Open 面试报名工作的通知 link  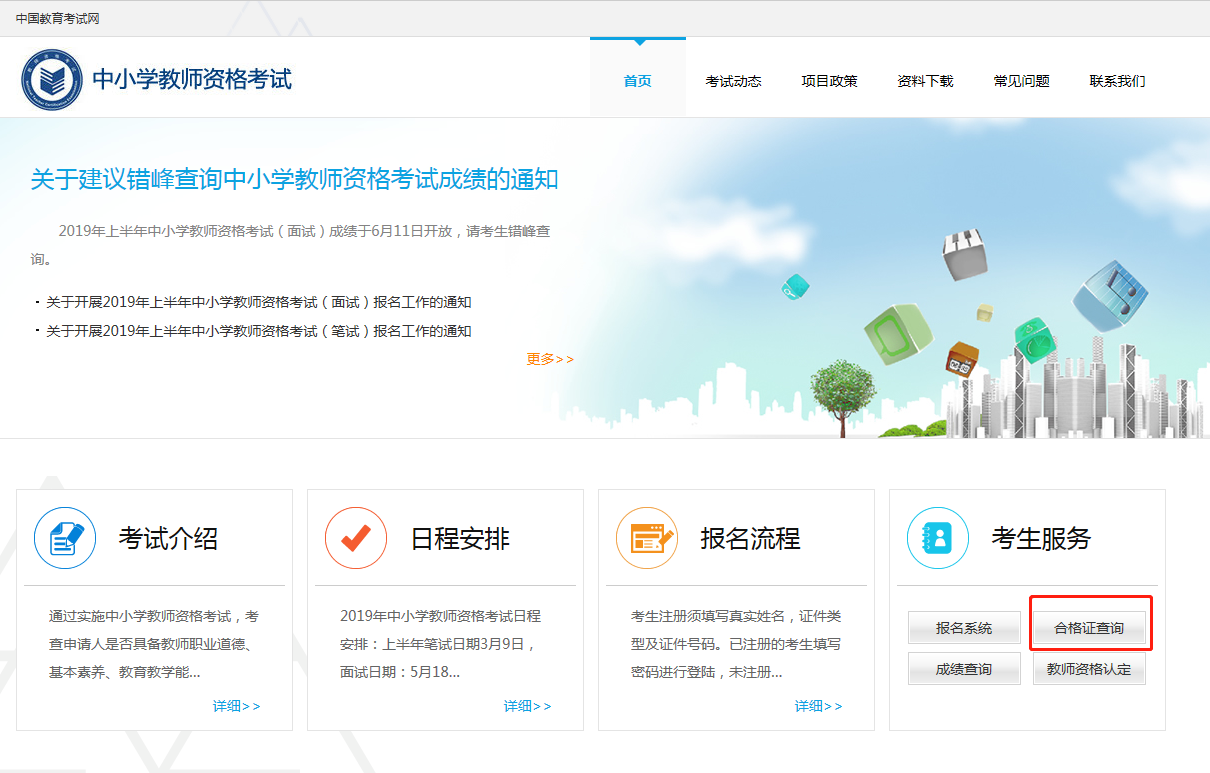pyautogui.click(x=259, y=302)
